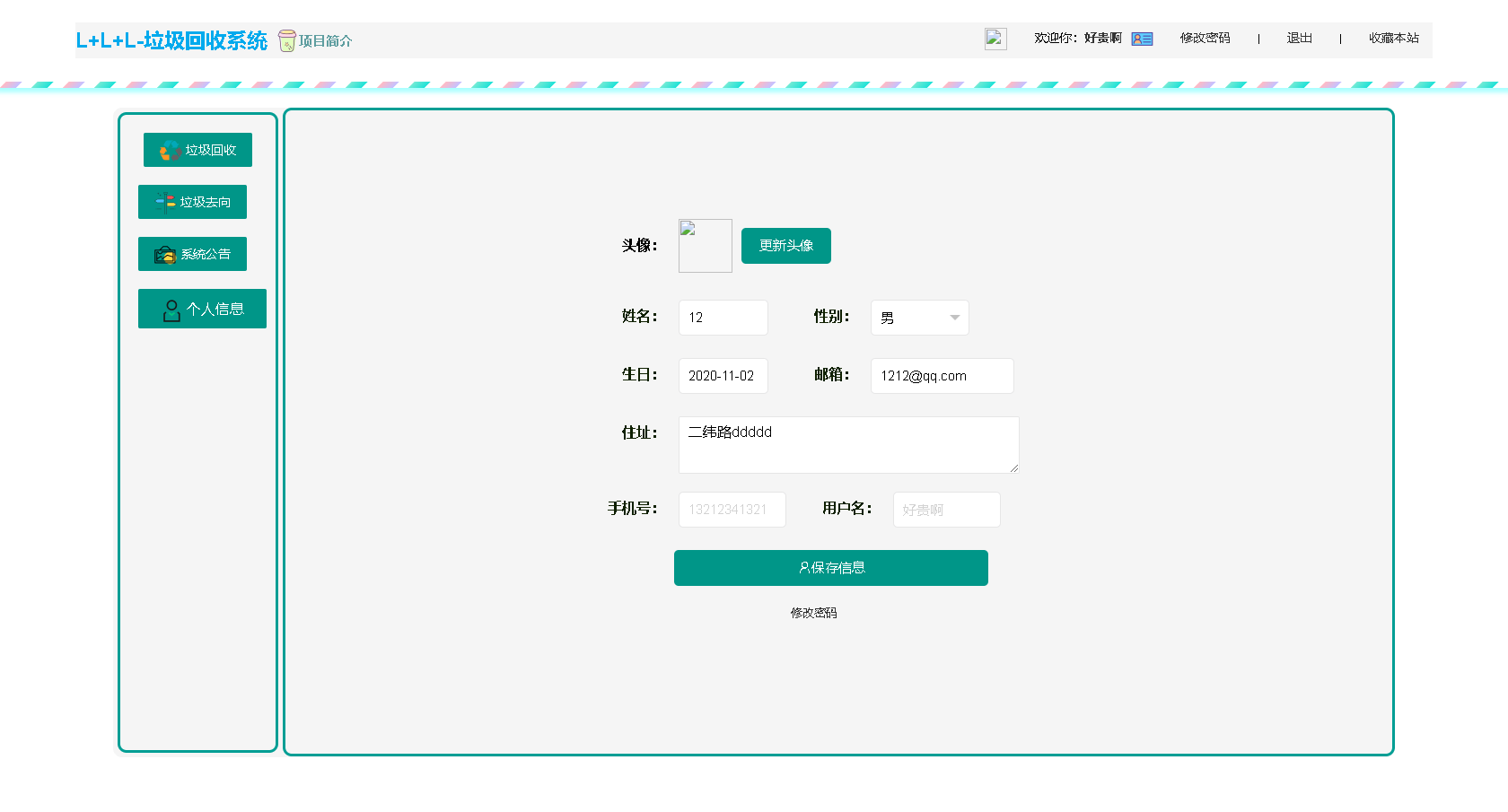
Task: Click the 保存信息 save button
Action: click(x=830, y=567)
